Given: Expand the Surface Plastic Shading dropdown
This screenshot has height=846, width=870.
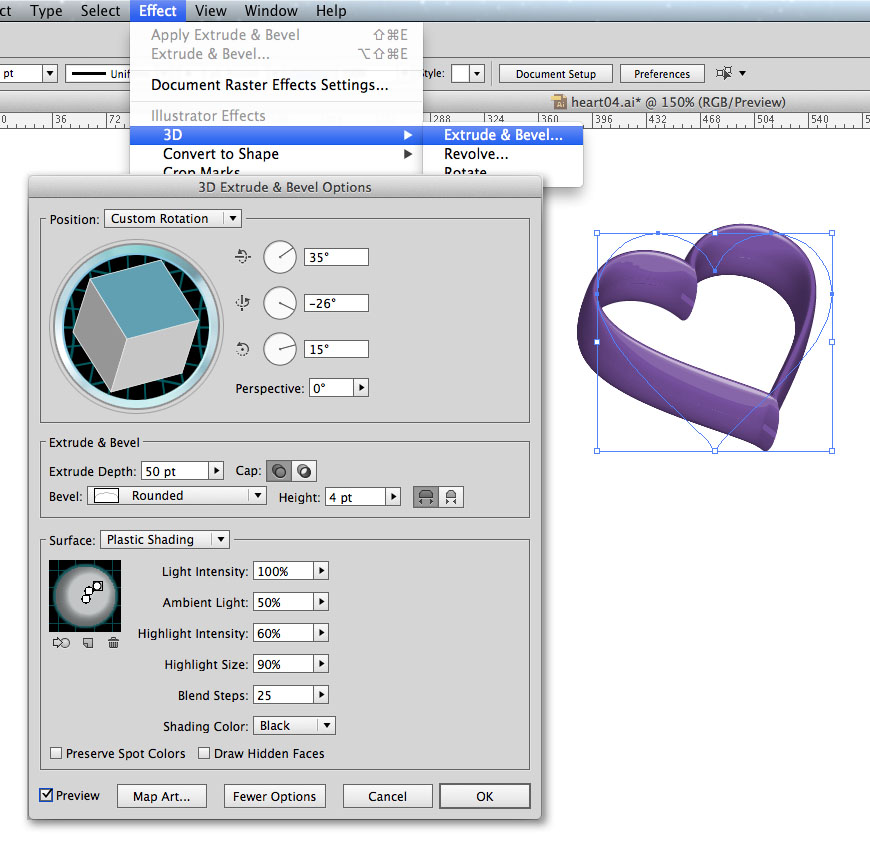Looking at the screenshot, I should click(x=164, y=539).
